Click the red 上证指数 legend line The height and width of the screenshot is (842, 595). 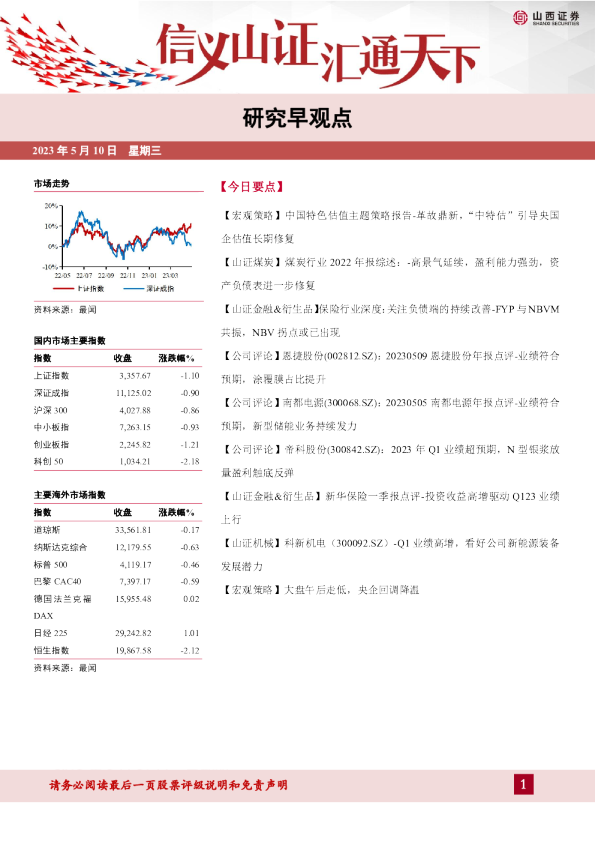point(64,289)
